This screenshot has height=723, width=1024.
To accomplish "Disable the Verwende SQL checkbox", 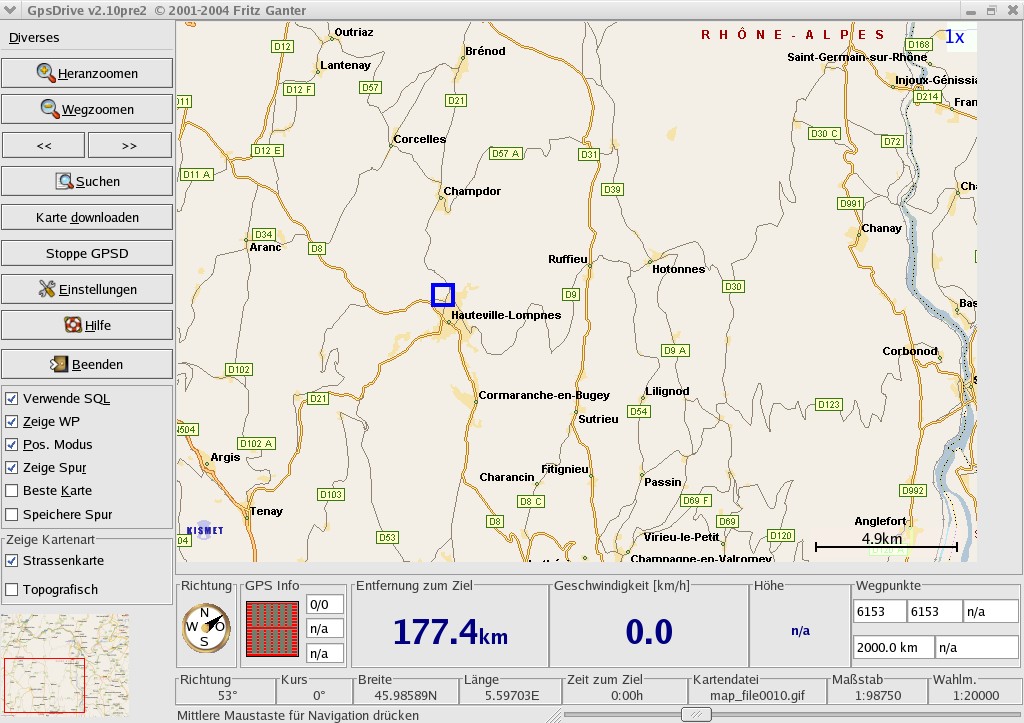I will (12, 398).
